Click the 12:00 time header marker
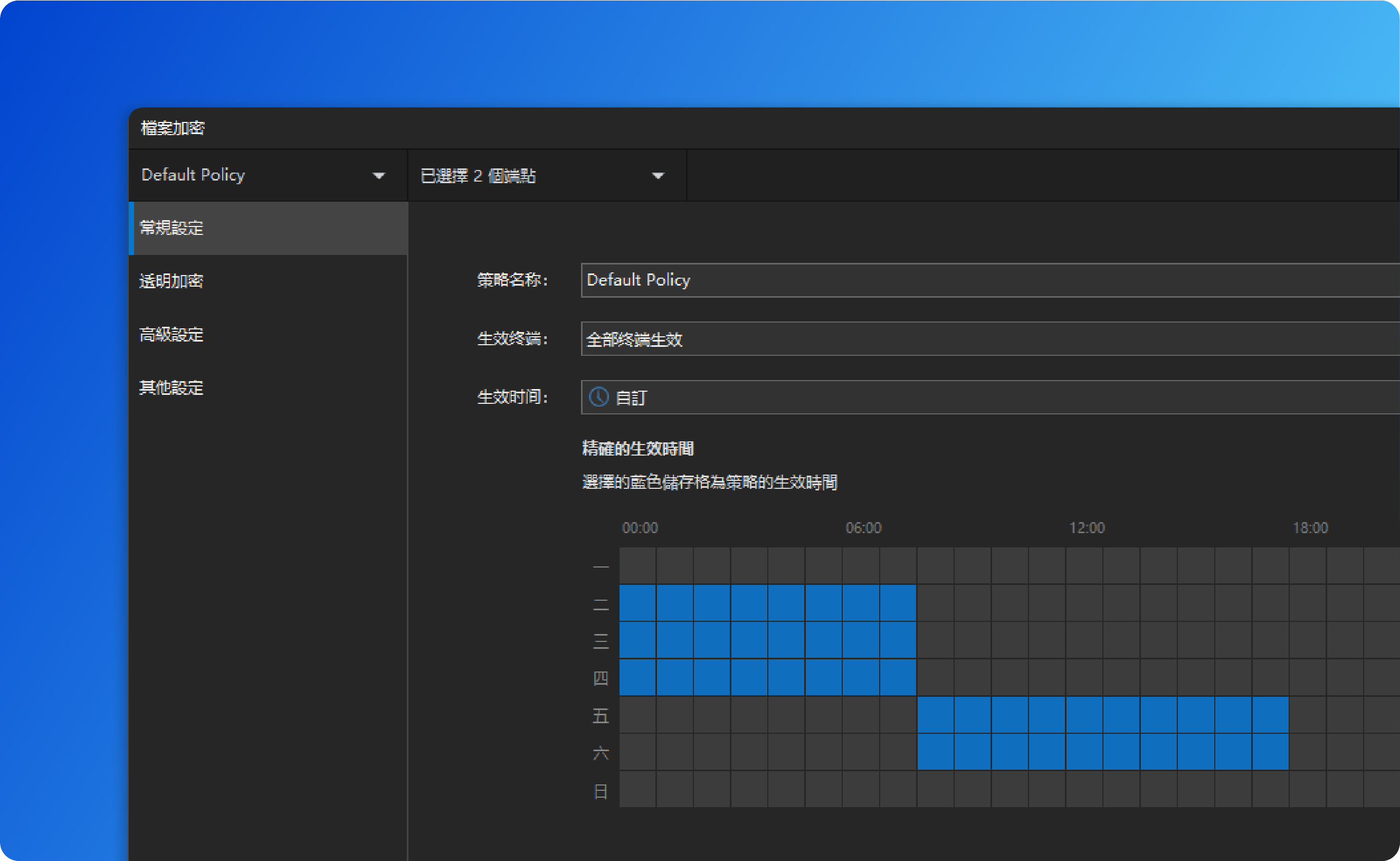The height and width of the screenshot is (861, 1400). point(1087,528)
